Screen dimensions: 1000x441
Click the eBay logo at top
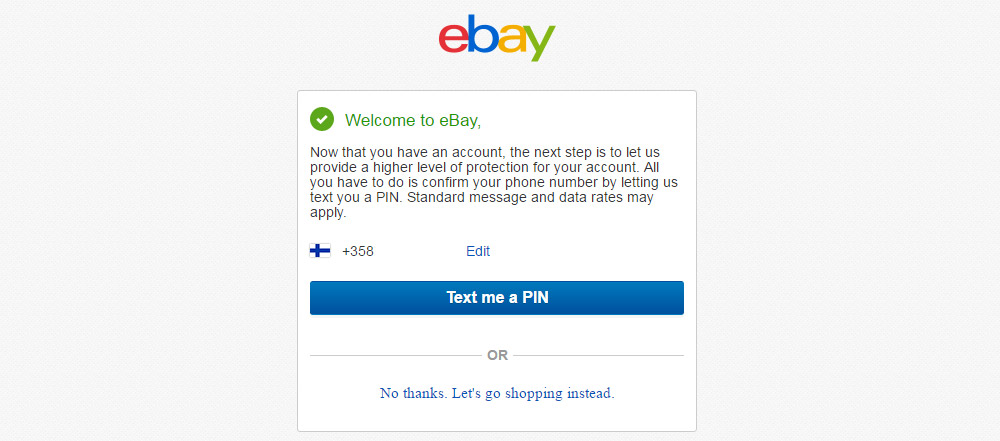point(497,38)
